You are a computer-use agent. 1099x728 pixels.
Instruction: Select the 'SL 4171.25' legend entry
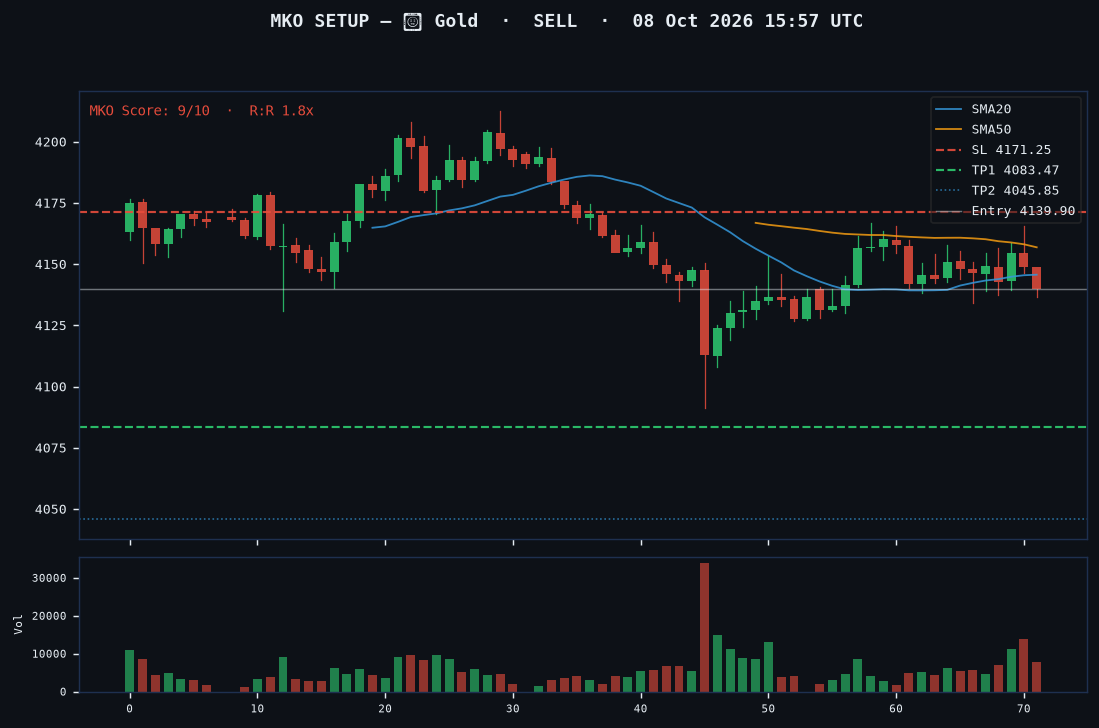coord(993,149)
